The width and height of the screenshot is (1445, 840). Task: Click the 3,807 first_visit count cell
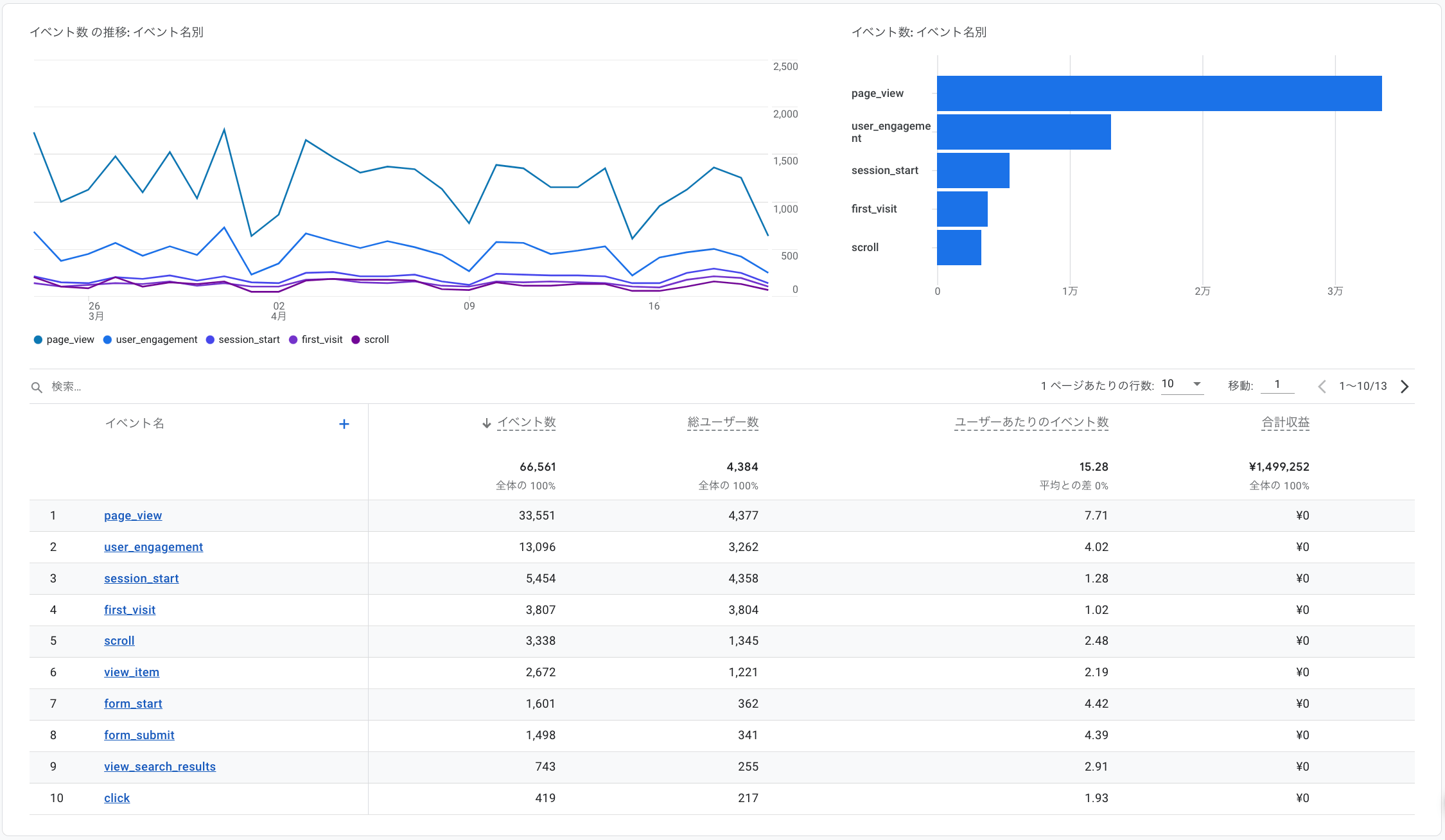[x=541, y=610]
